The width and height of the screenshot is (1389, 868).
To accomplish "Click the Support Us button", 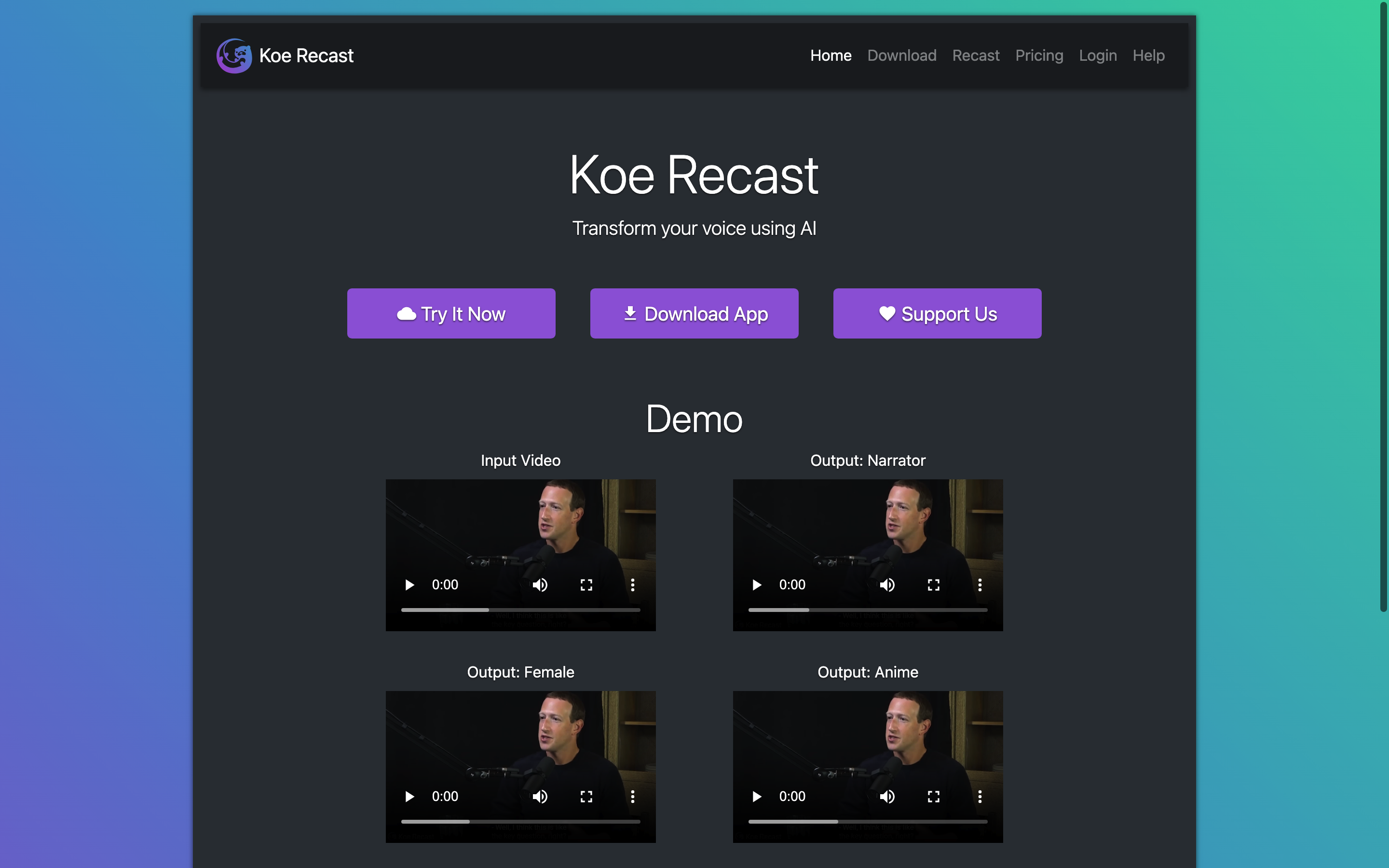I will pos(937,313).
